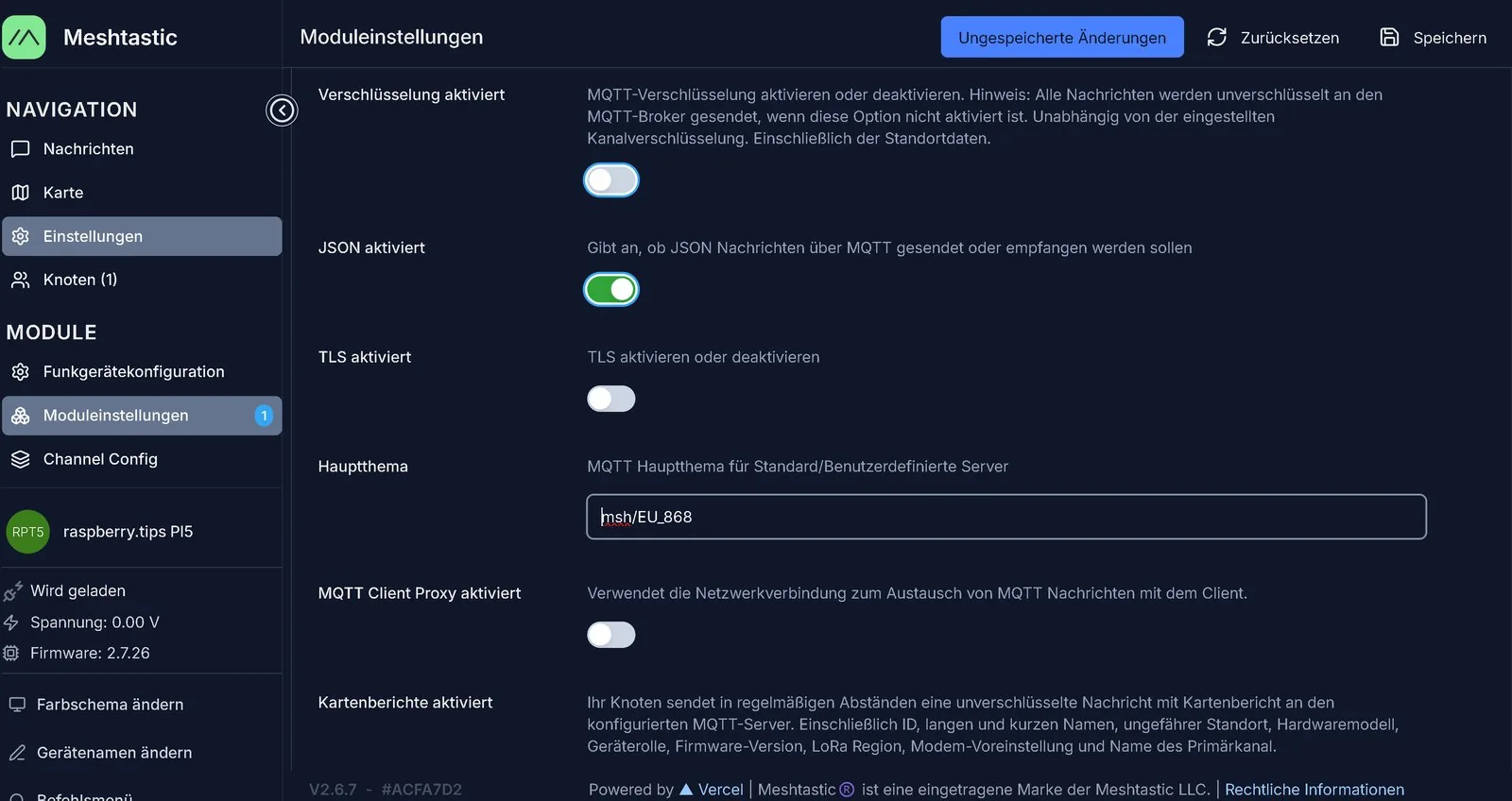Click the Wird geladen plug icon
Screen dimensions: 1512x801
point(12,591)
